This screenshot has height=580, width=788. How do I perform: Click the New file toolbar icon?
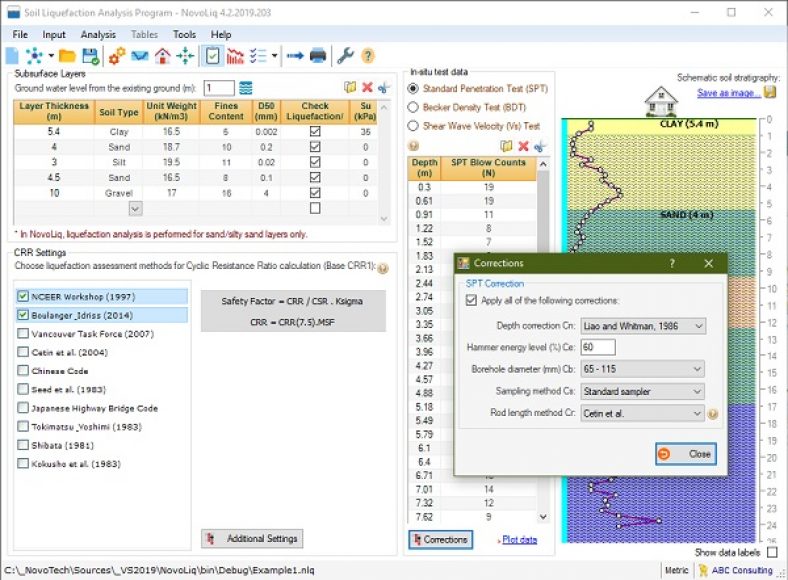click(x=12, y=56)
